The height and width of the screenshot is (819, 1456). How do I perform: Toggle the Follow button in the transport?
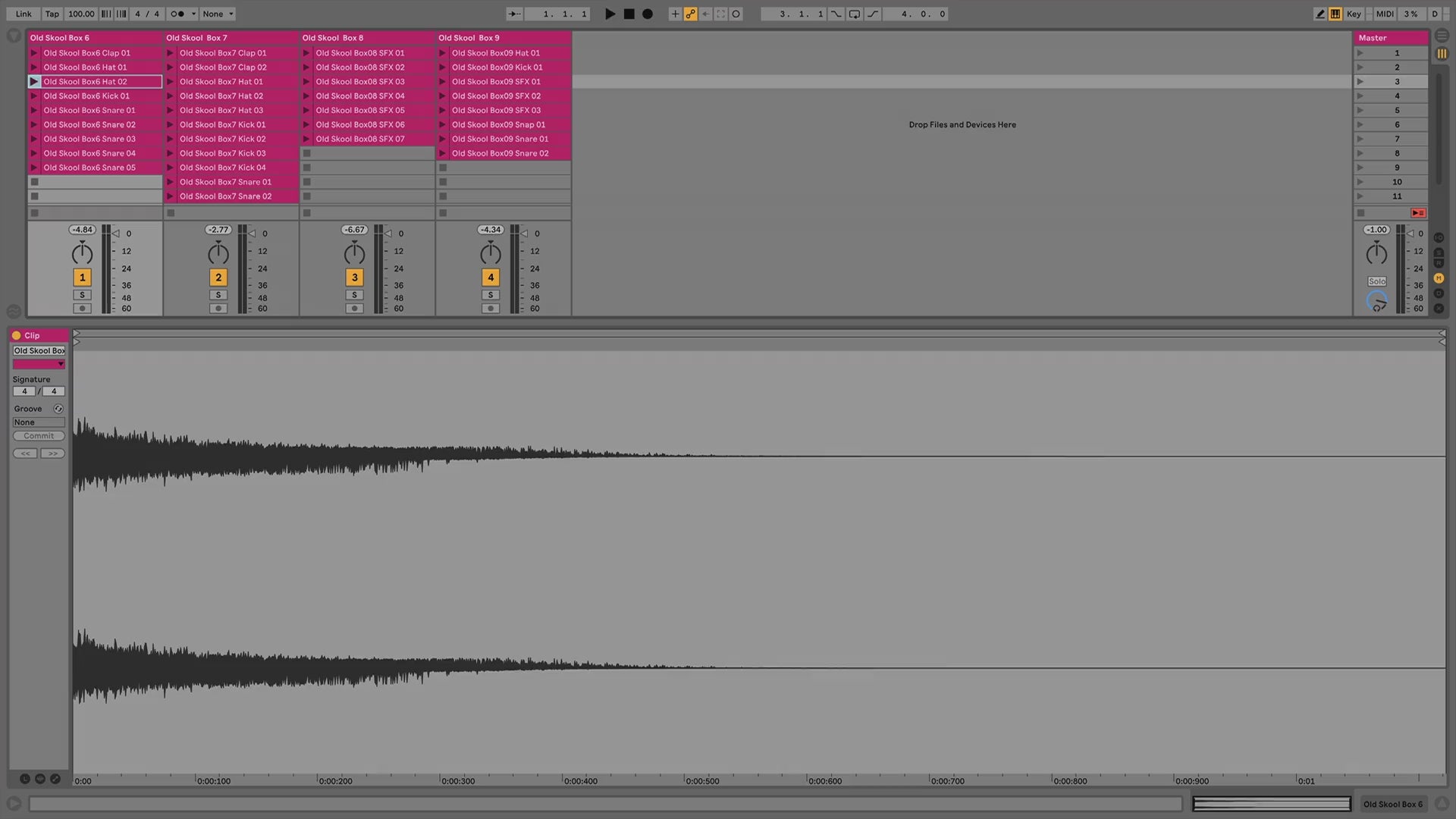[514, 14]
